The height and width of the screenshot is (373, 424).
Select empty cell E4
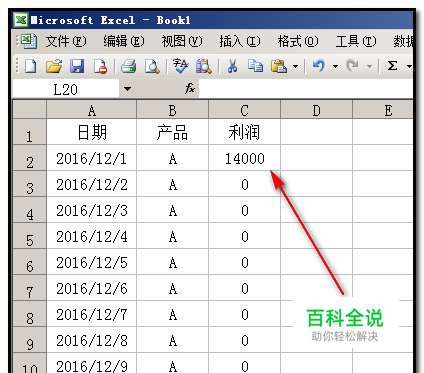pos(383,210)
